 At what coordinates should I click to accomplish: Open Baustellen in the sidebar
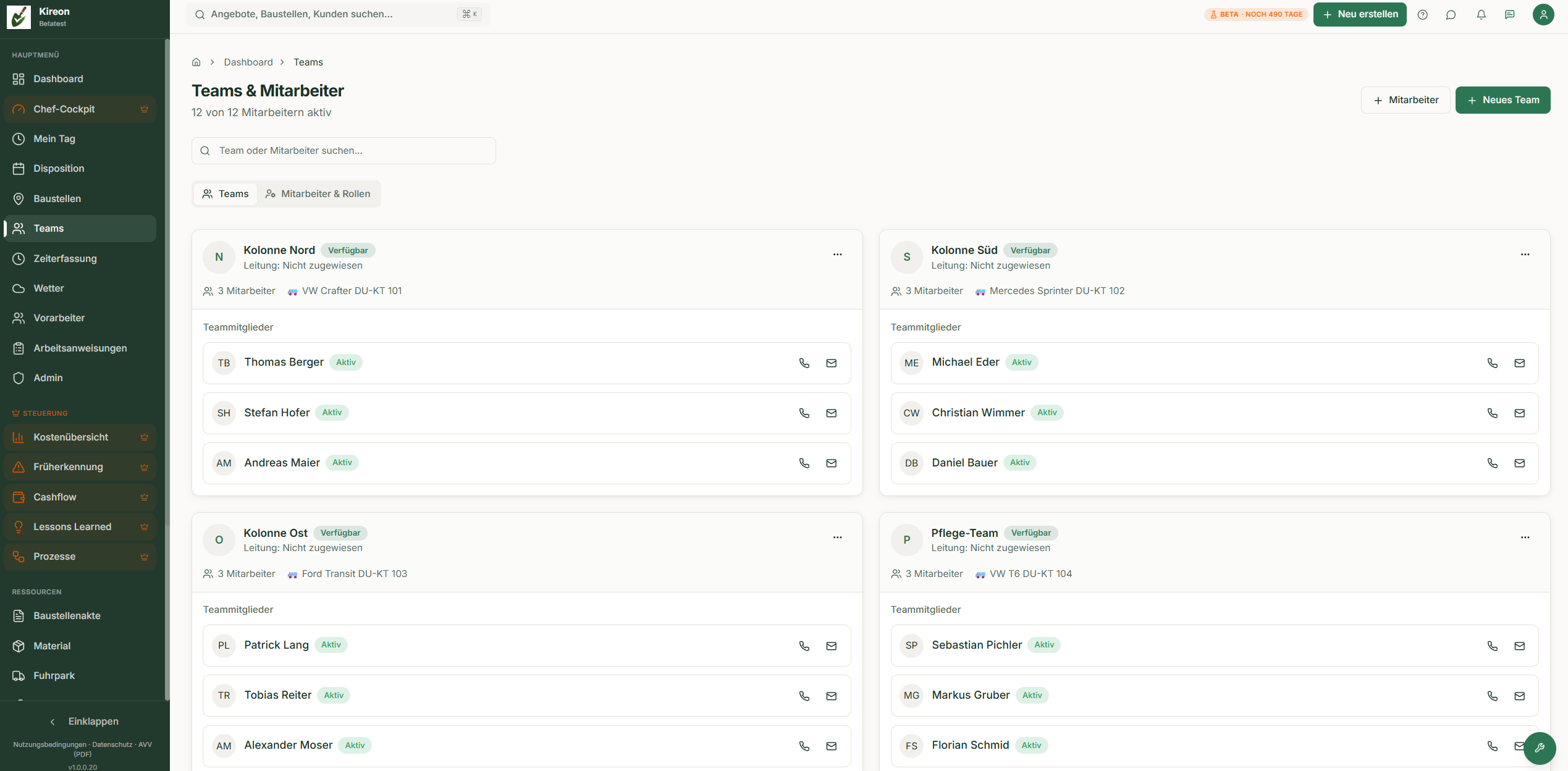80,199
